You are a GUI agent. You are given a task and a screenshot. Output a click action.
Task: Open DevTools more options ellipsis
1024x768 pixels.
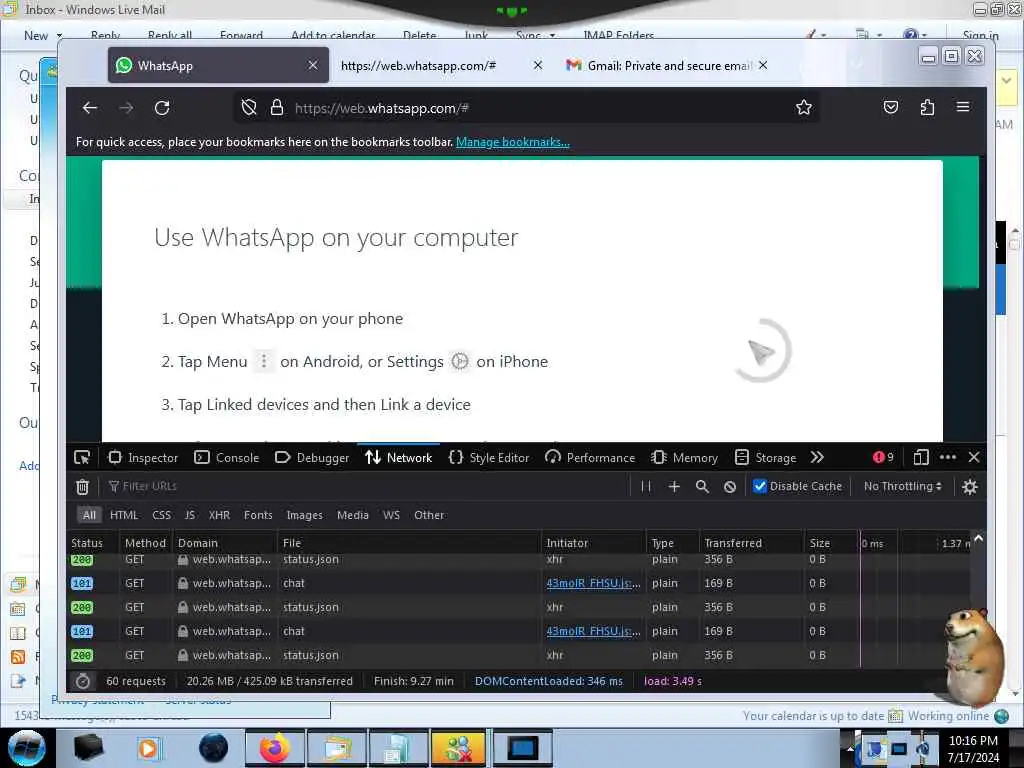coord(948,457)
